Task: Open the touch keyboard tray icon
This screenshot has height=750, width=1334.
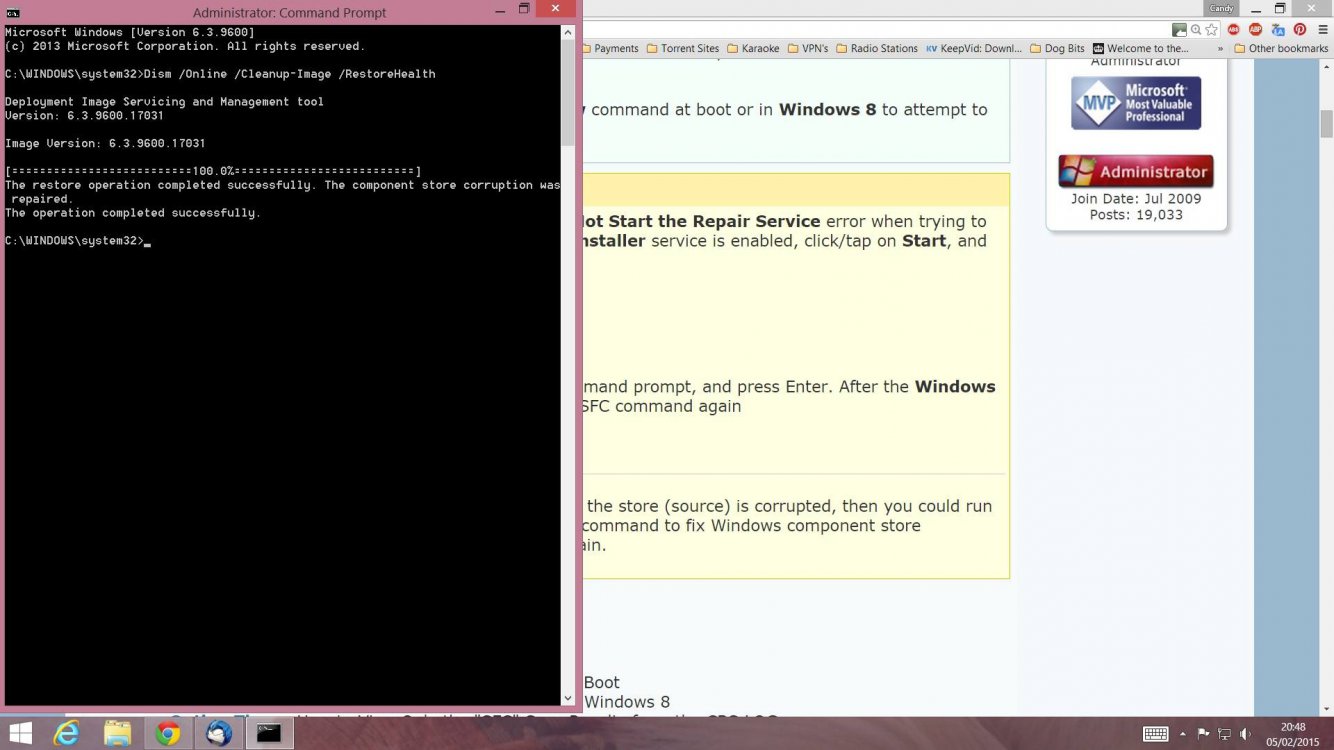Action: coord(1155,734)
